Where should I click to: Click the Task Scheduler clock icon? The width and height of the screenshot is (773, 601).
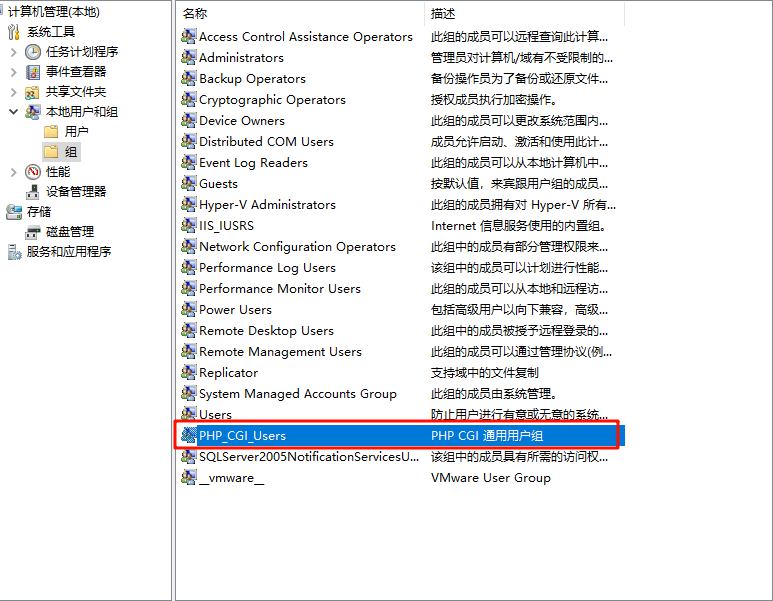click(x=33, y=52)
